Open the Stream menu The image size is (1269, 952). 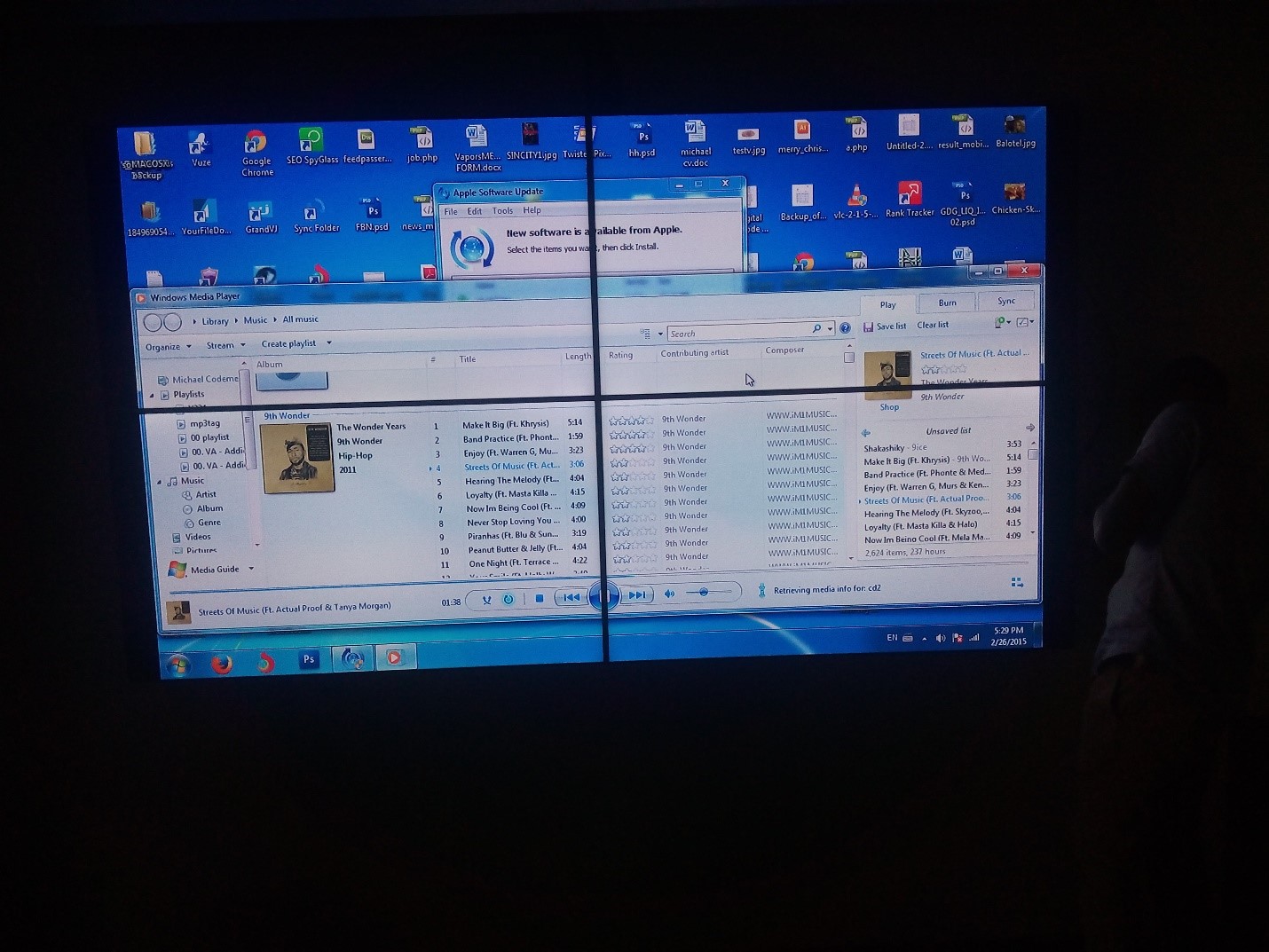[x=225, y=345]
